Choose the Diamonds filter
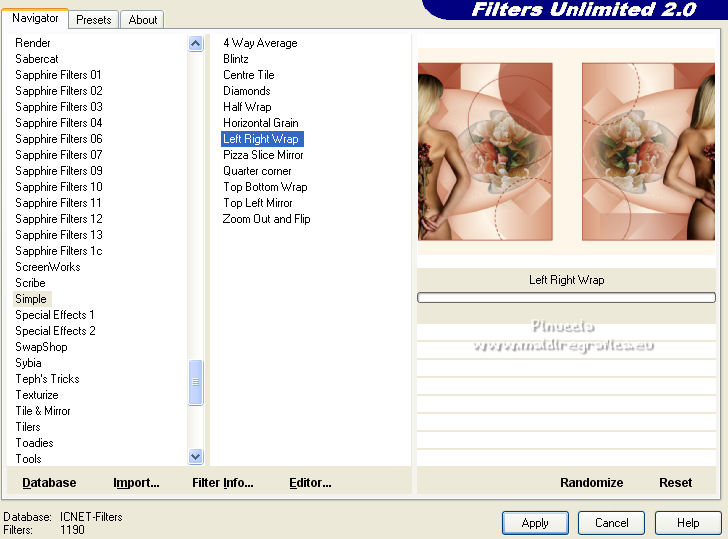Image resolution: width=728 pixels, height=539 pixels. [247, 91]
